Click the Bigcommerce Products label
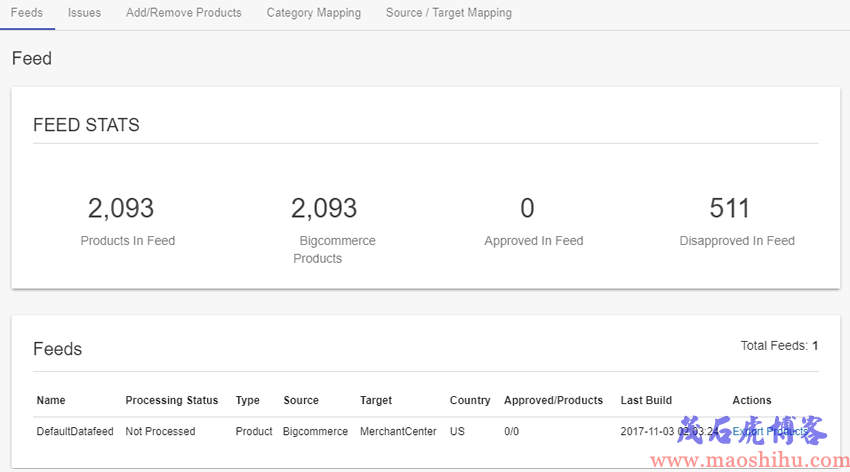The height and width of the screenshot is (472, 850). point(334,249)
